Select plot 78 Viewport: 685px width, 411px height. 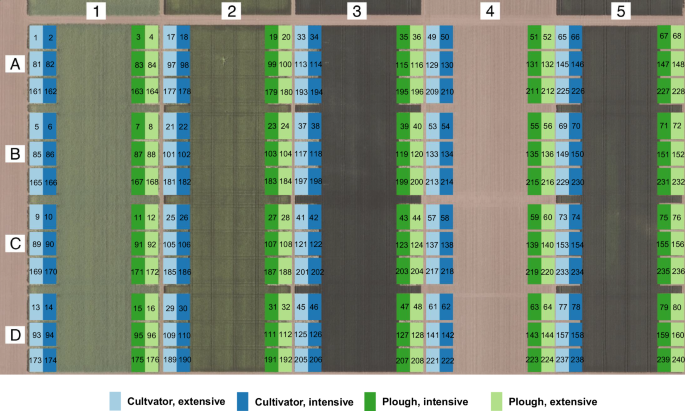tap(576, 307)
